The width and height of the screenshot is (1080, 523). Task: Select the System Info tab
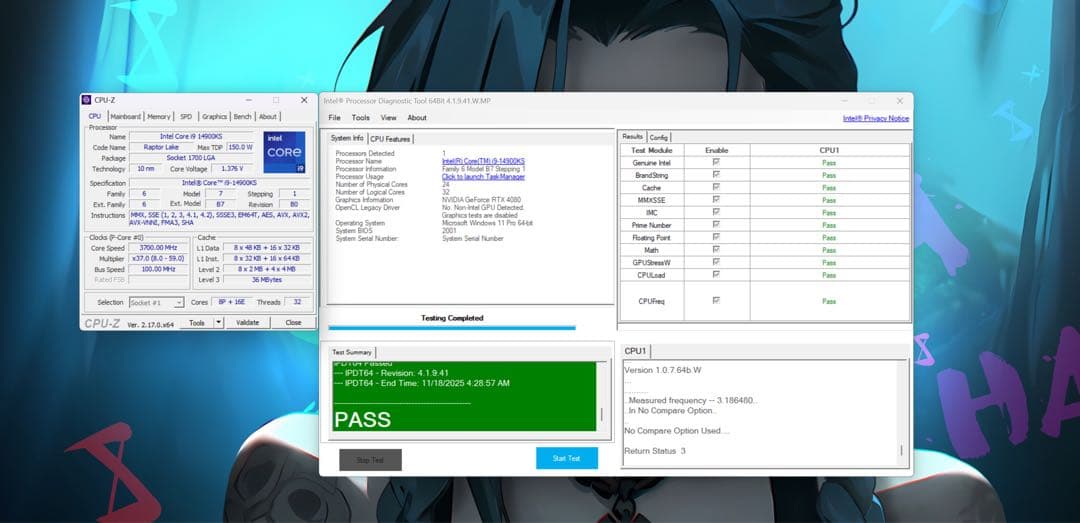(347, 138)
